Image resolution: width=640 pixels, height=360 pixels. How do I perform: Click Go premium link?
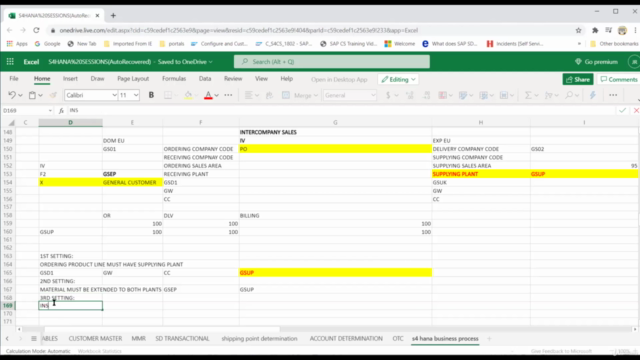596,62
